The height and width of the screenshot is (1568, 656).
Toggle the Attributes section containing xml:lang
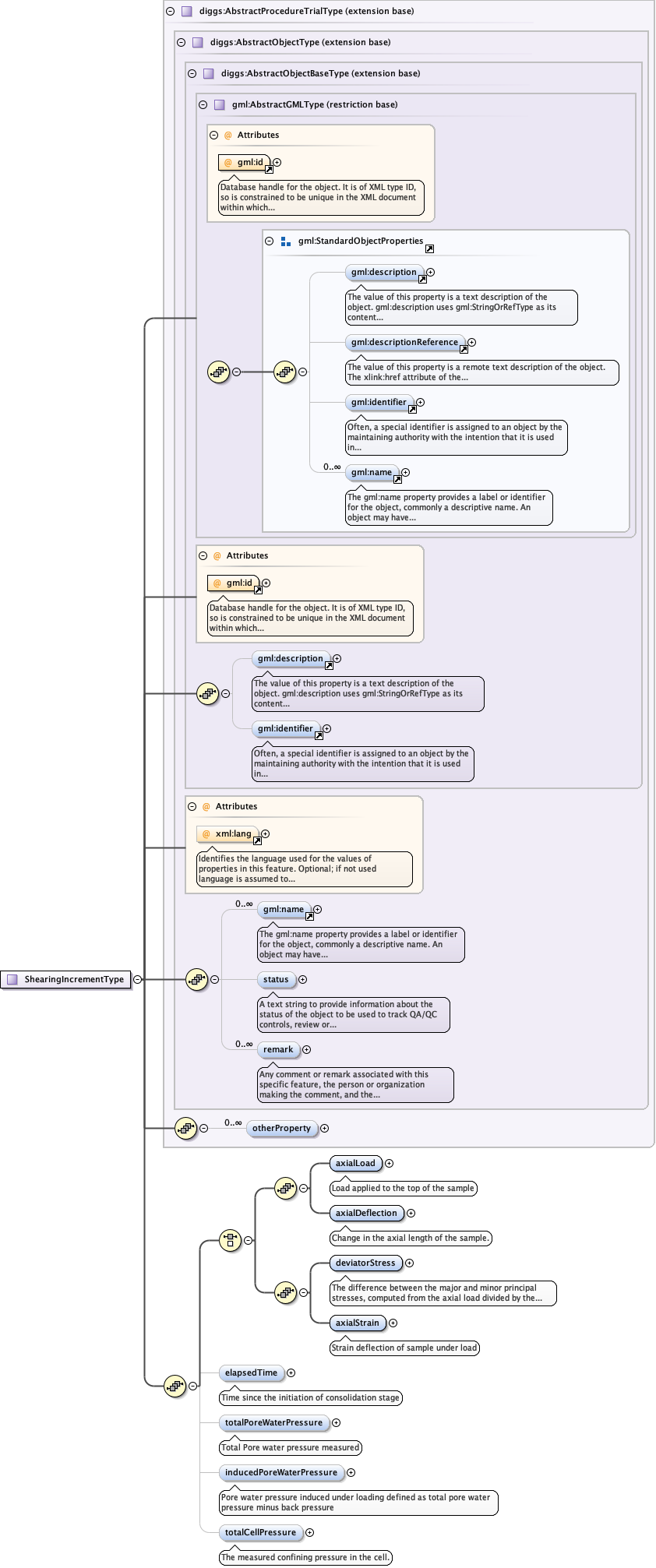(x=192, y=806)
